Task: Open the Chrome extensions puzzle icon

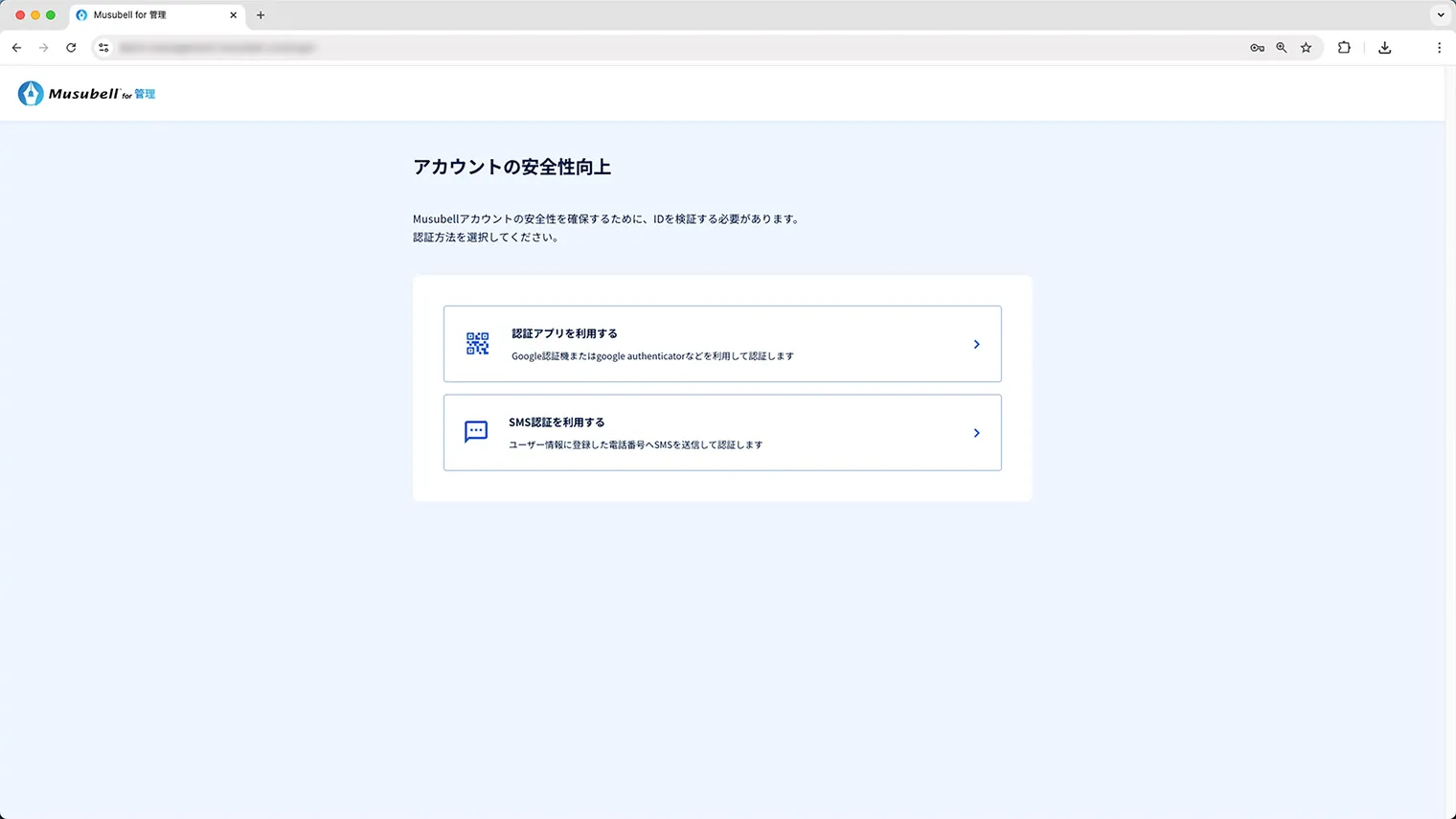Action: 1344,47
